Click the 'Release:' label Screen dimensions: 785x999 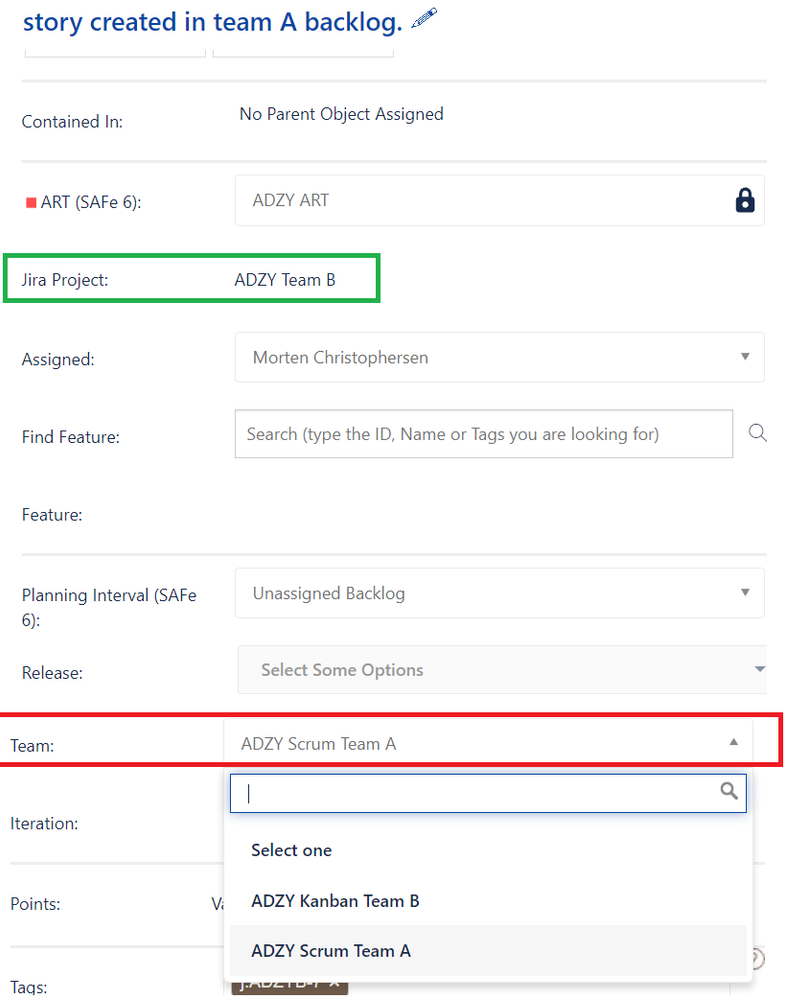(x=52, y=673)
